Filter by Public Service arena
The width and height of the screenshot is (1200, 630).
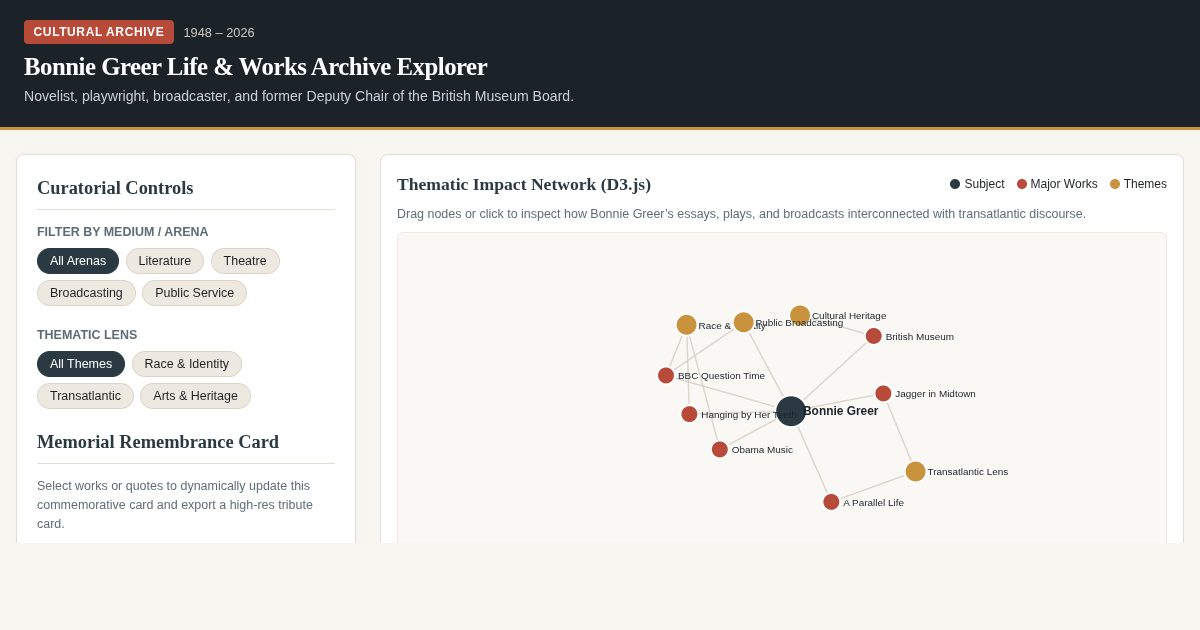pos(194,293)
